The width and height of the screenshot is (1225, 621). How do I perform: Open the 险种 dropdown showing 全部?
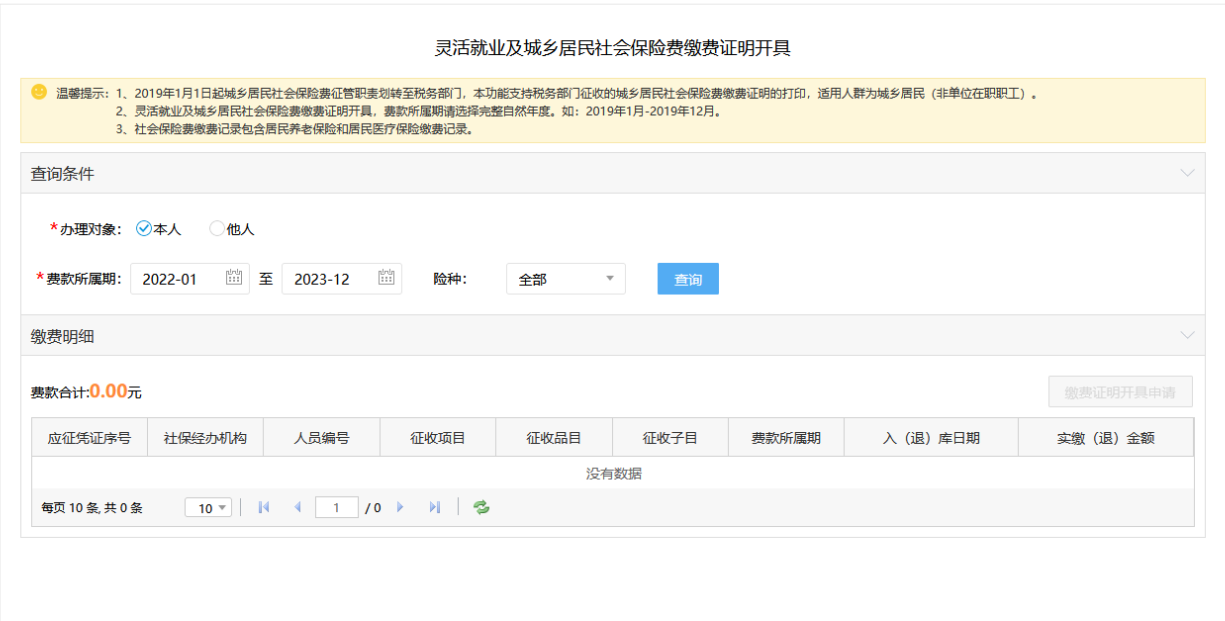click(x=565, y=279)
